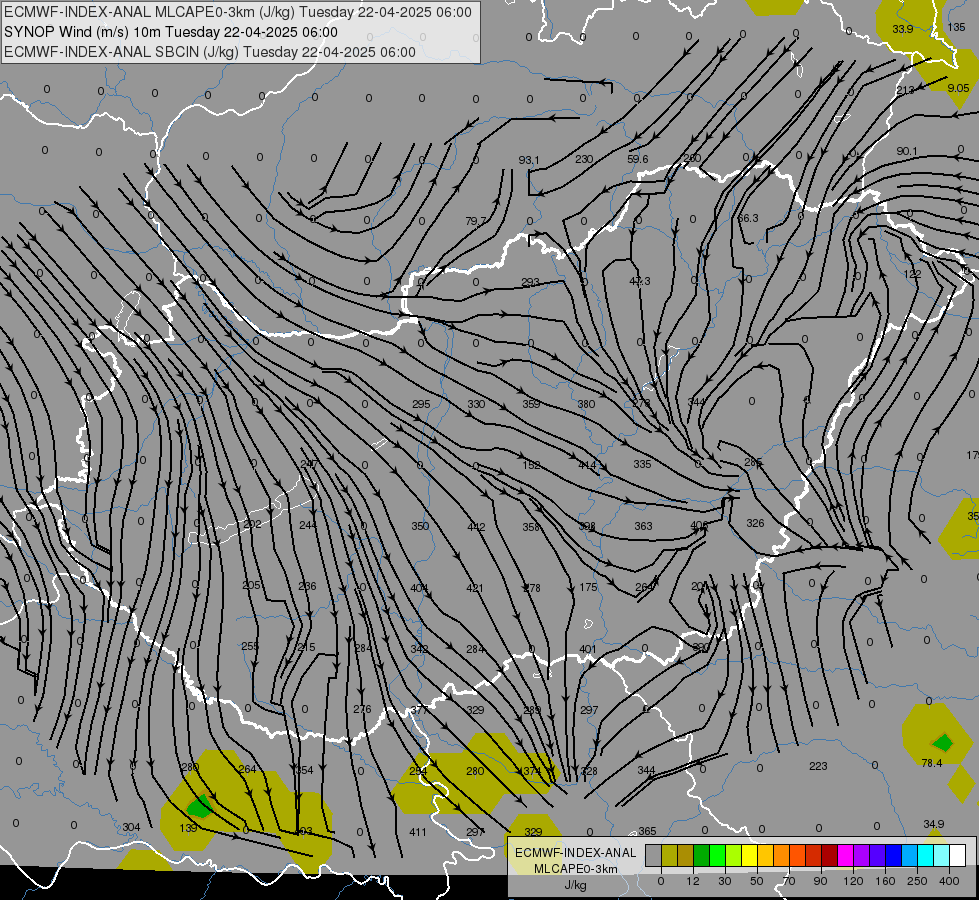Click the legend's 0 tick label

point(661,881)
